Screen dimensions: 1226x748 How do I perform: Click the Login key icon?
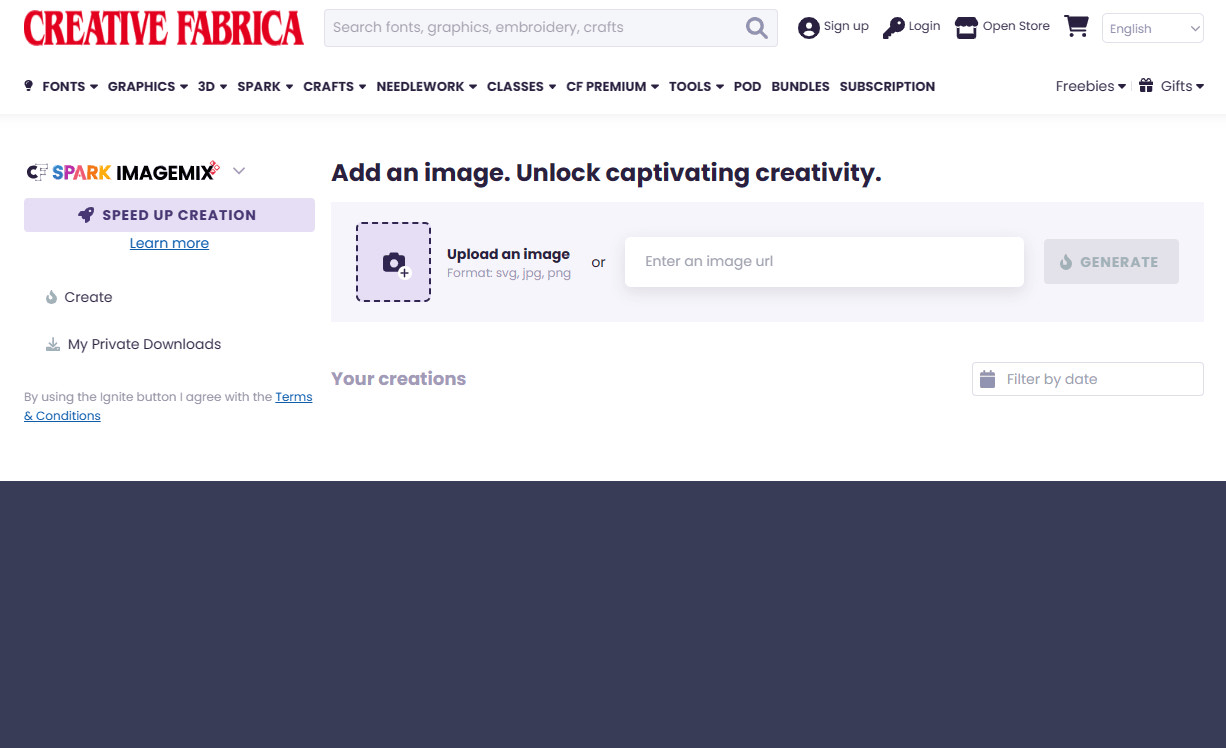click(893, 28)
